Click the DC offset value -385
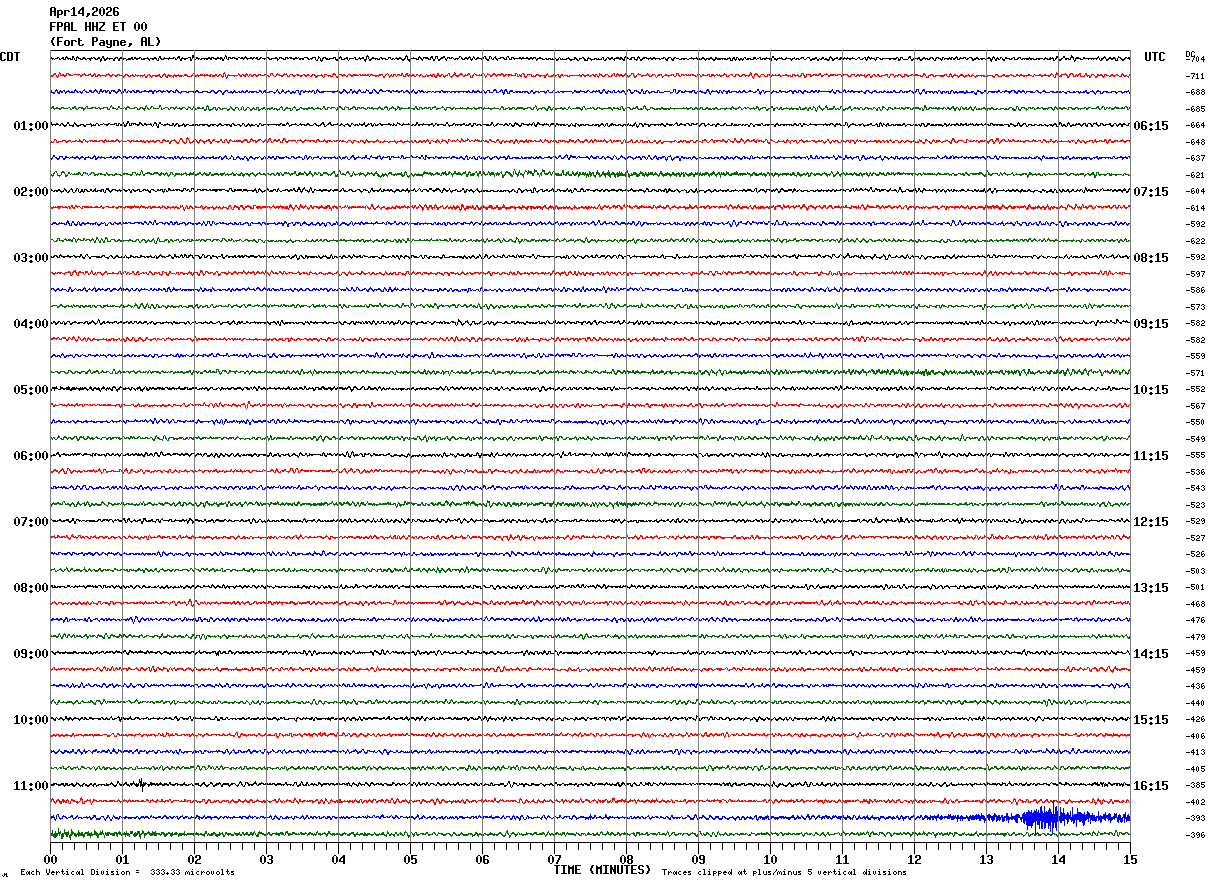 (x=1195, y=786)
